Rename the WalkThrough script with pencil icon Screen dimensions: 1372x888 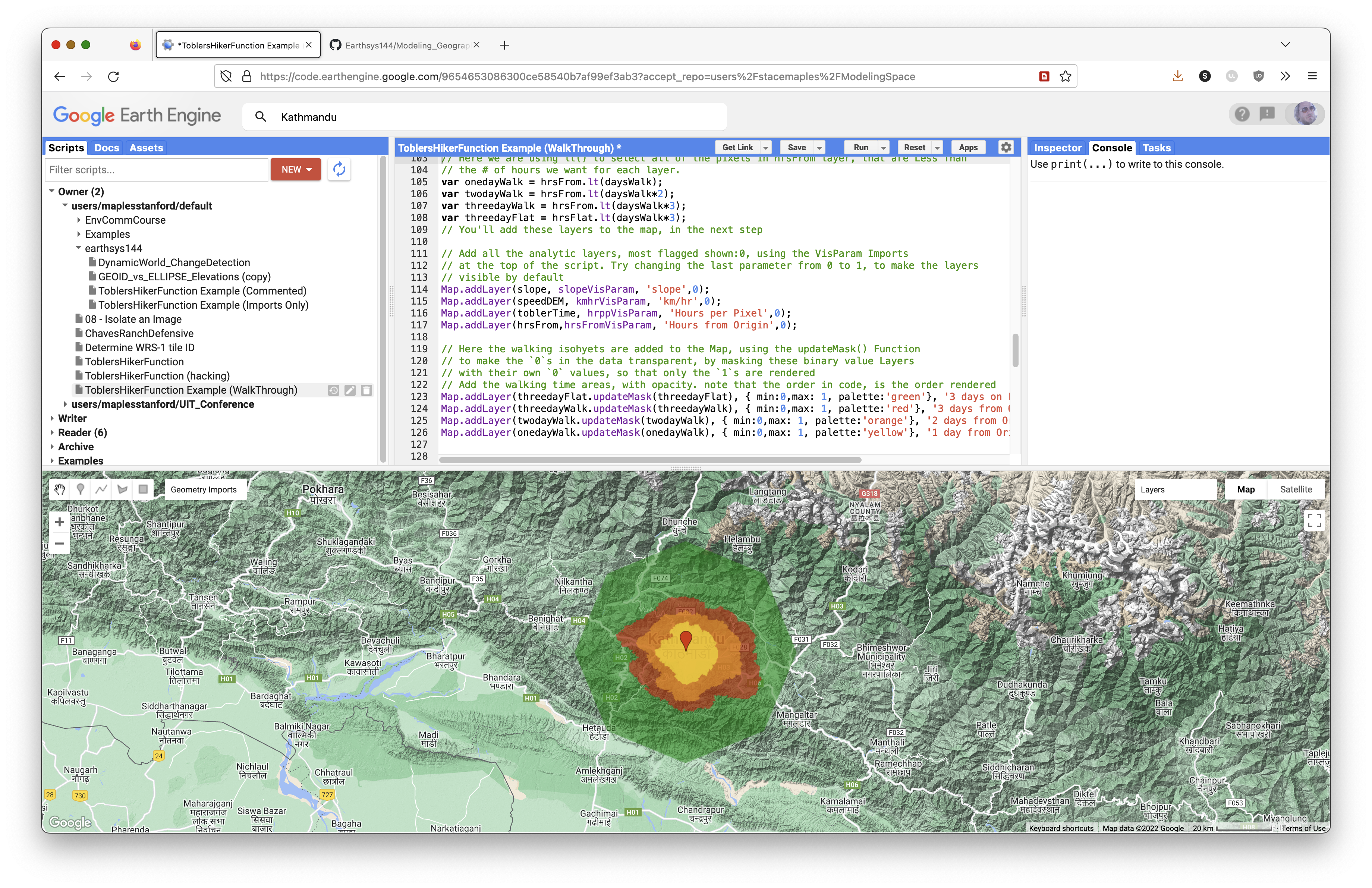pos(350,390)
